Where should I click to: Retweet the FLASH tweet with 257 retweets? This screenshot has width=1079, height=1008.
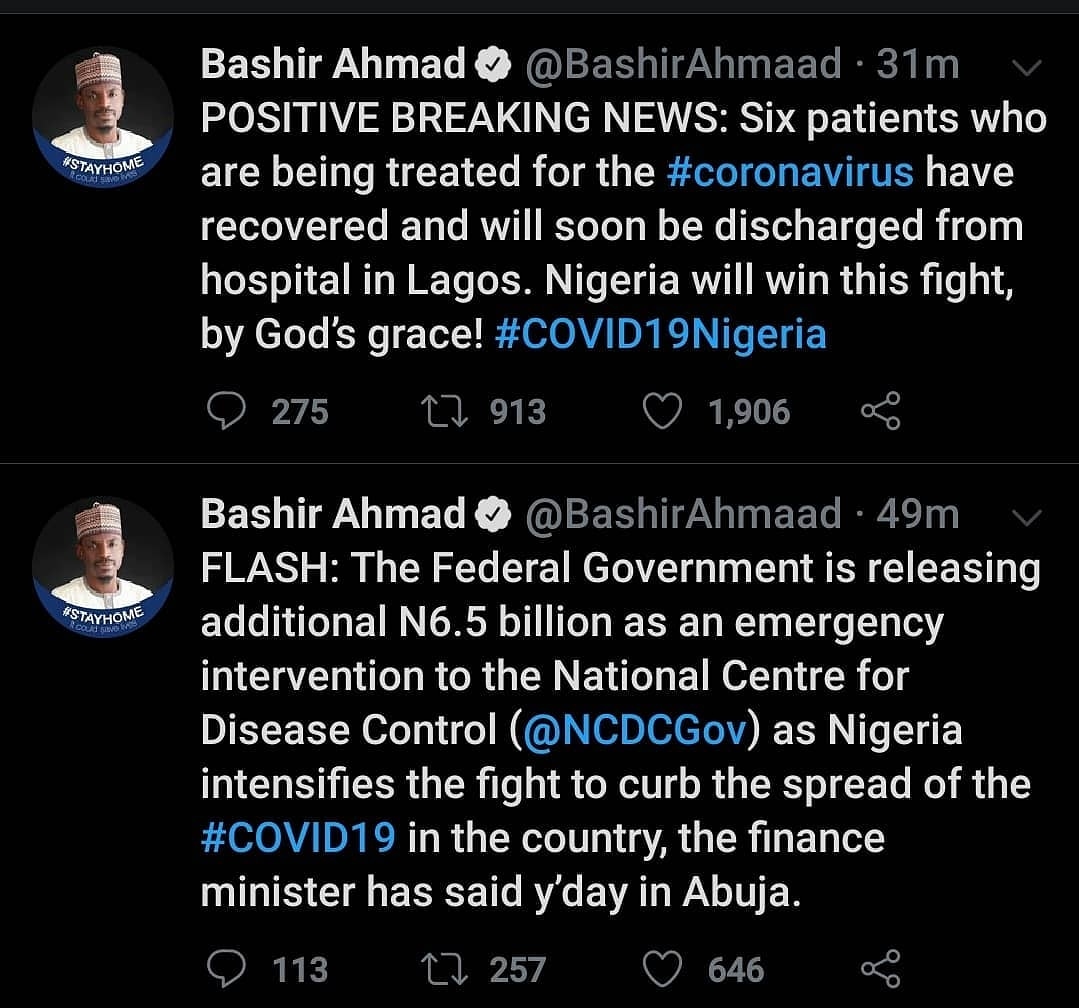(x=445, y=969)
